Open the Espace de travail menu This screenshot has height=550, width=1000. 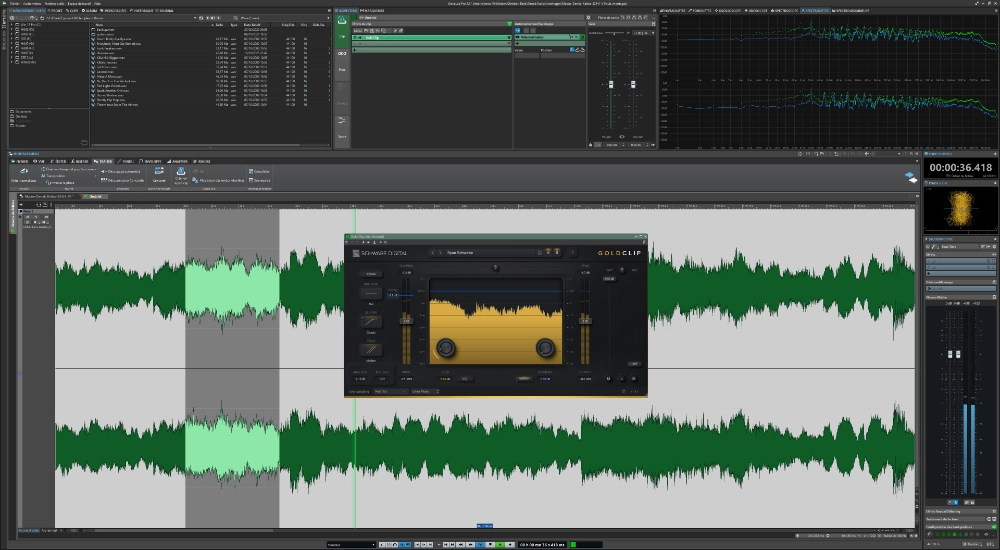tap(79, 3)
